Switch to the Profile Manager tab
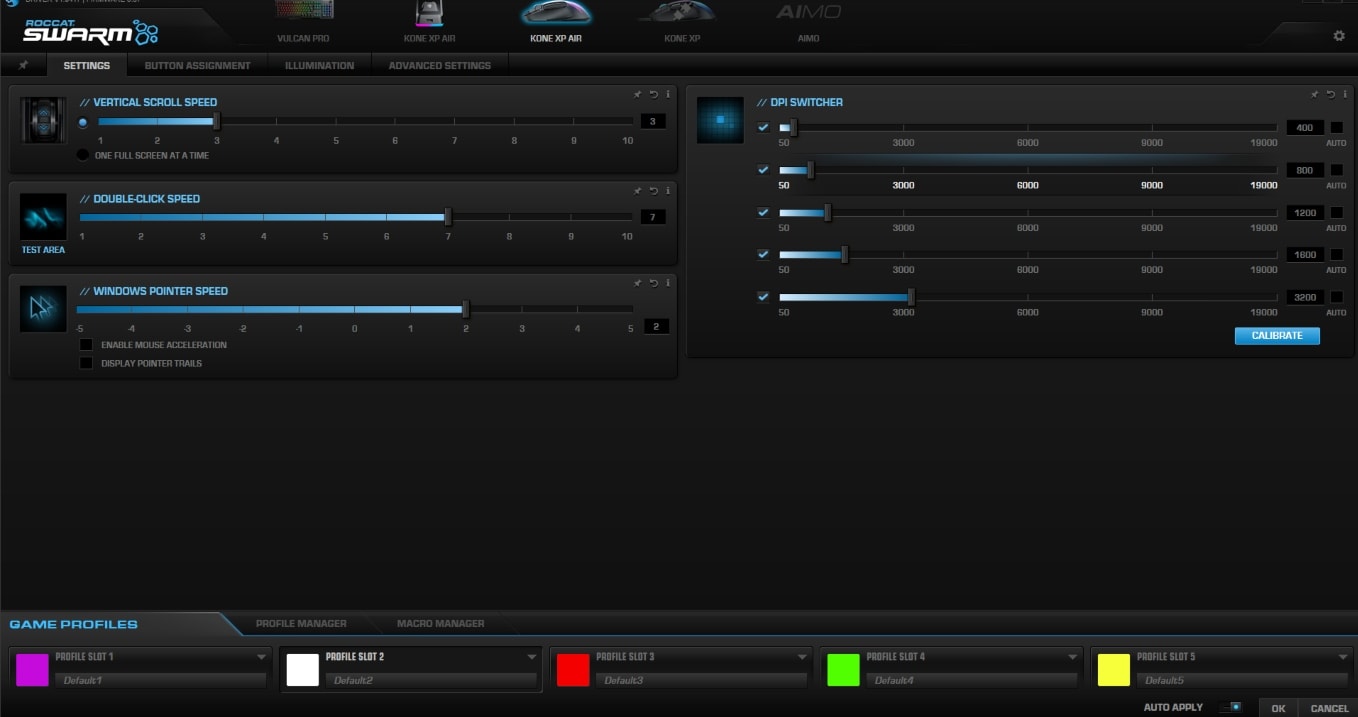Image resolution: width=1358 pixels, height=717 pixels. coord(301,623)
